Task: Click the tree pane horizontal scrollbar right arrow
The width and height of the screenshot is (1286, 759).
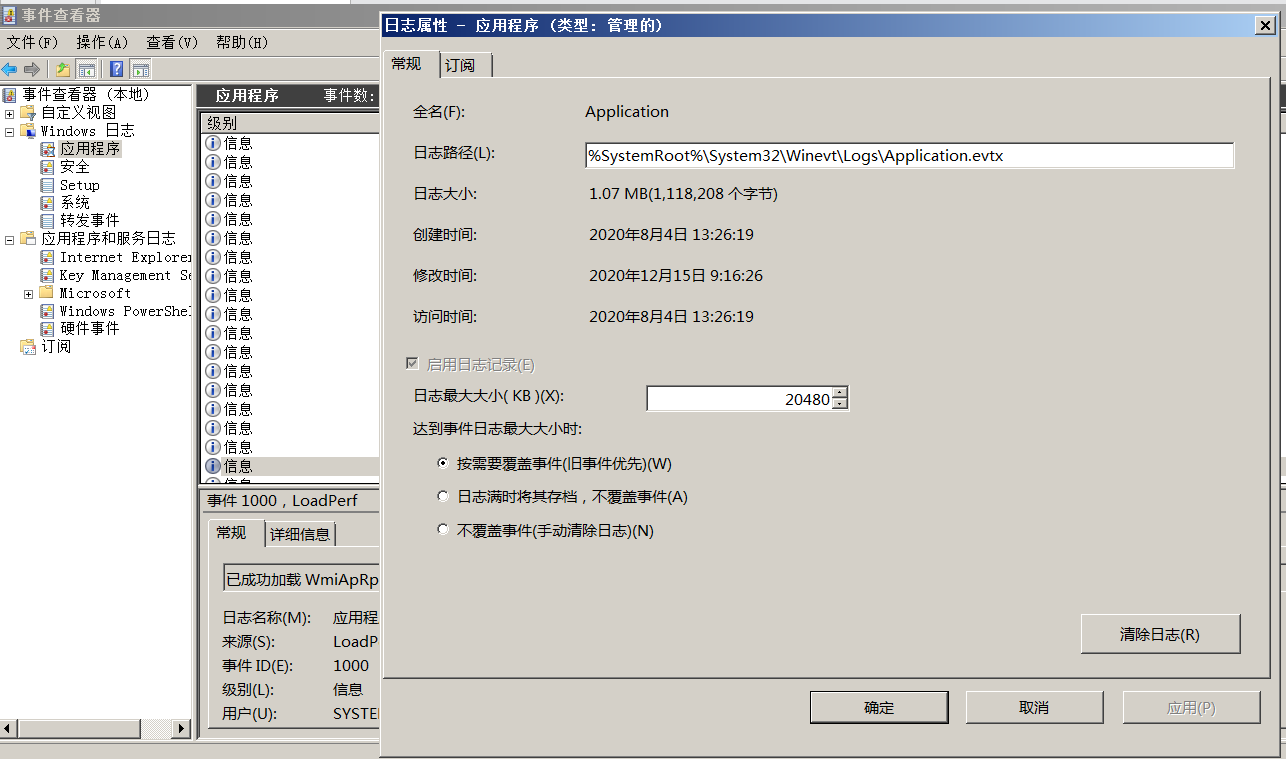Action: 182,729
